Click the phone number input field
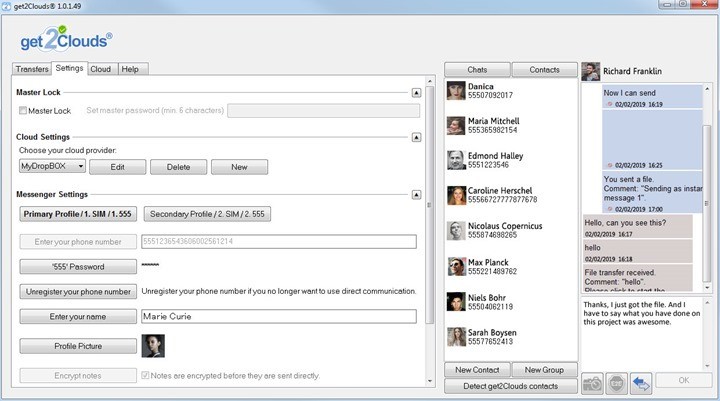 coord(279,242)
